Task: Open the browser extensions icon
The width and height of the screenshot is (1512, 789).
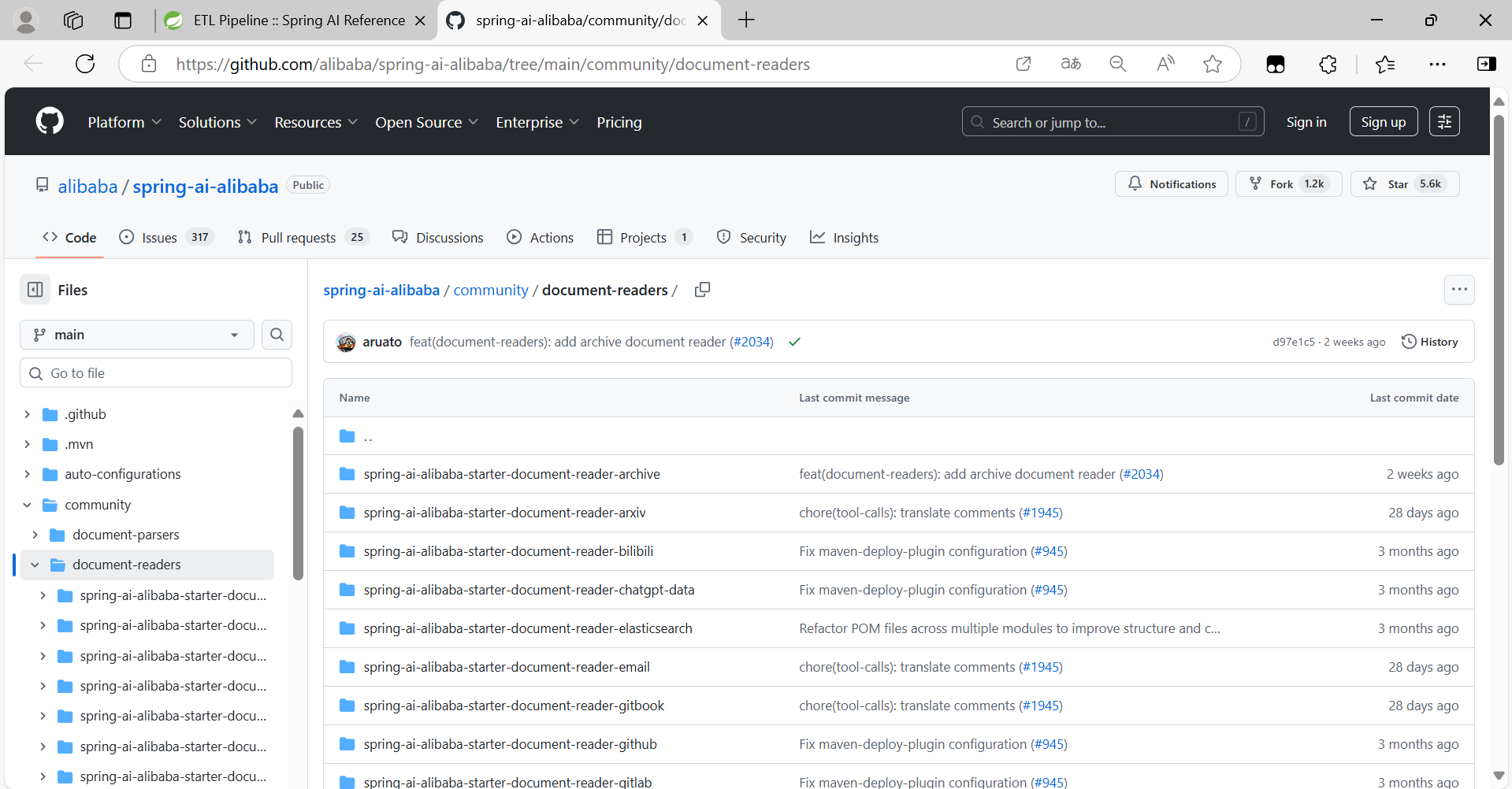Action: click(x=1328, y=64)
